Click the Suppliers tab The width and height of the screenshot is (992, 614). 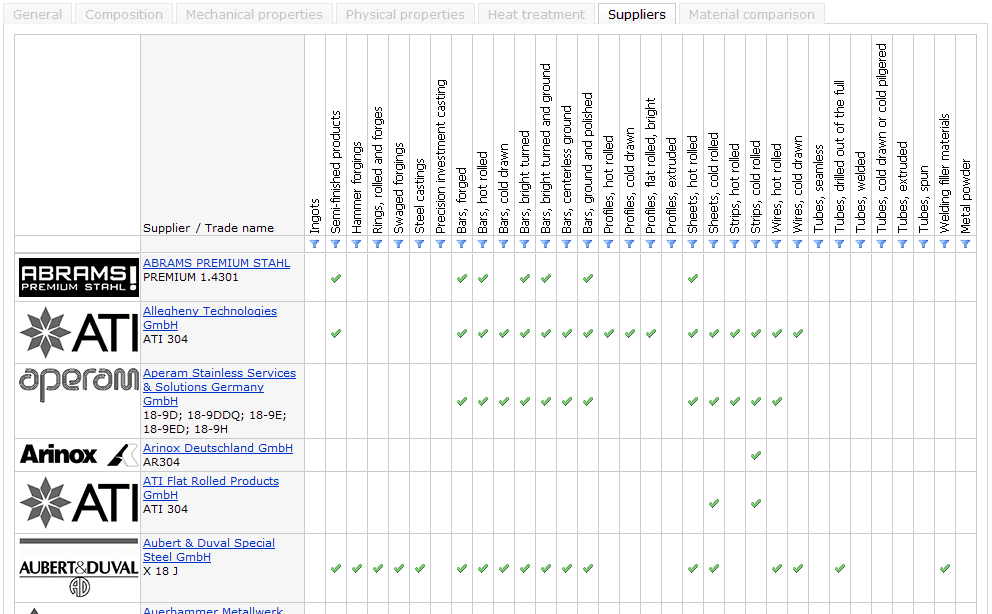(637, 14)
